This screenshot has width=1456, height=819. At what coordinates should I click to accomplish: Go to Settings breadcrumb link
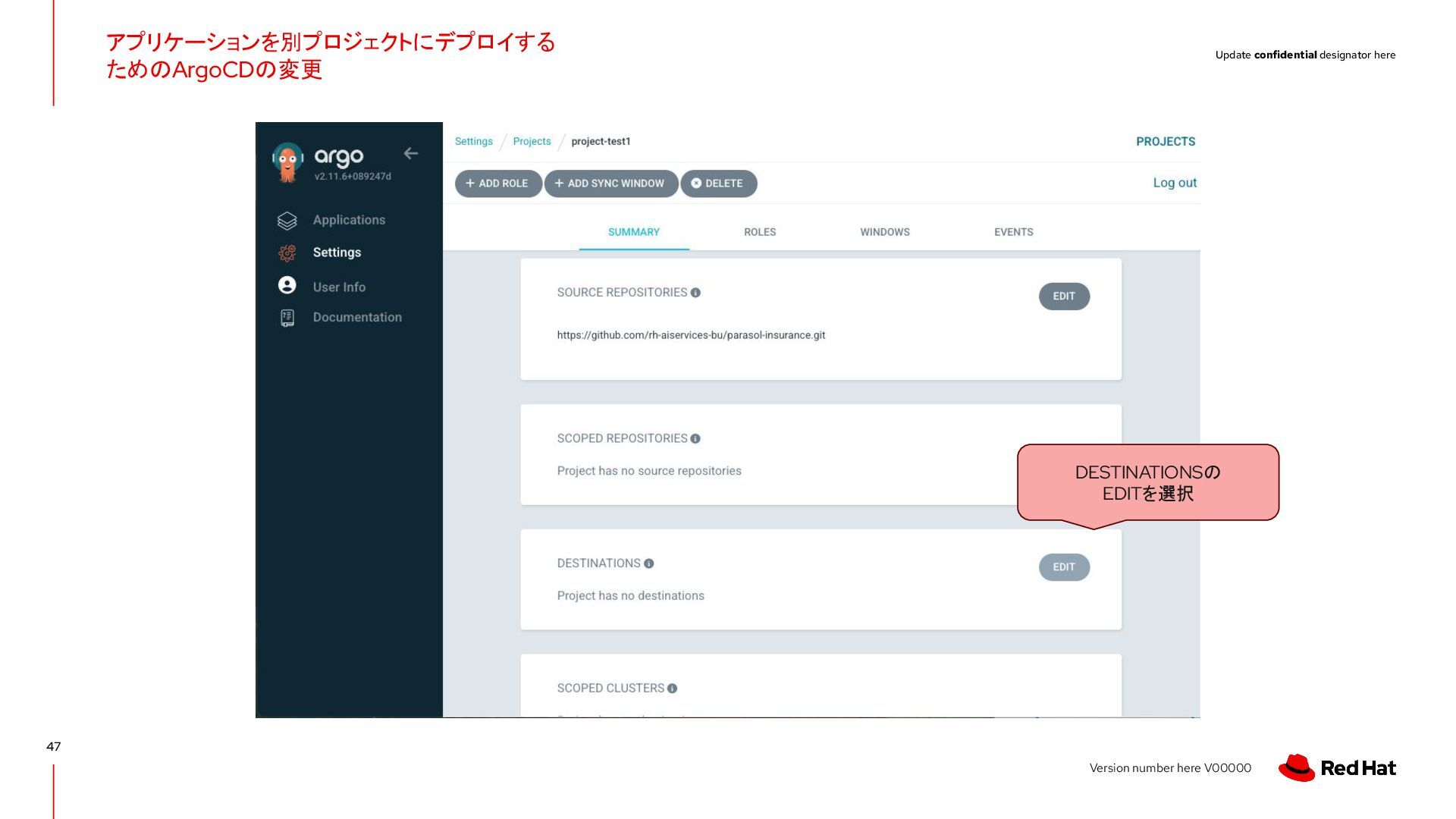pos(474,142)
